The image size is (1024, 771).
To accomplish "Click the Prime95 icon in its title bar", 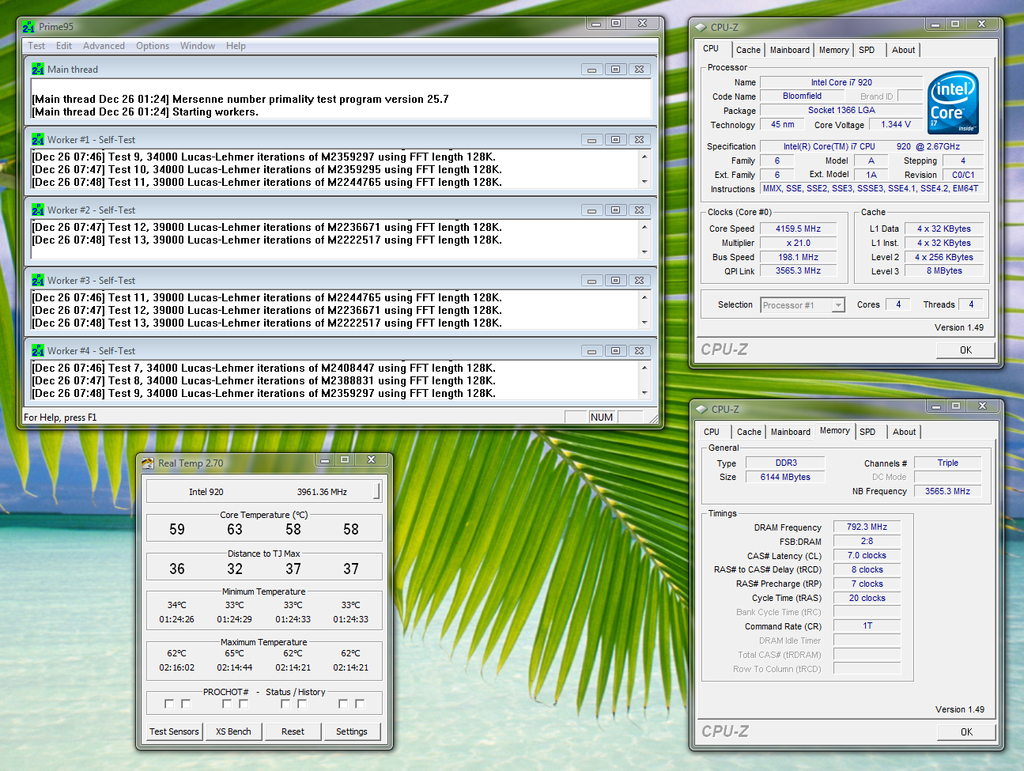I will [28, 27].
